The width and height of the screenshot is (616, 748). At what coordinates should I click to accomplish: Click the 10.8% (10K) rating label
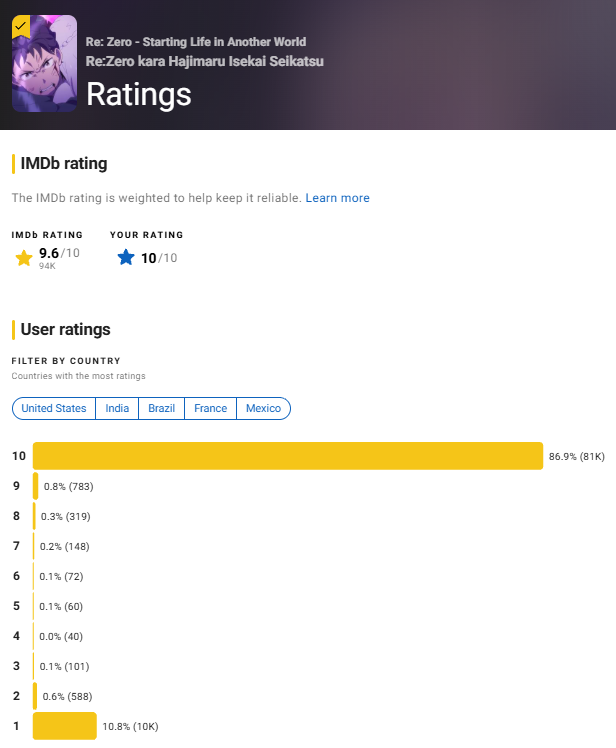(130, 727)
